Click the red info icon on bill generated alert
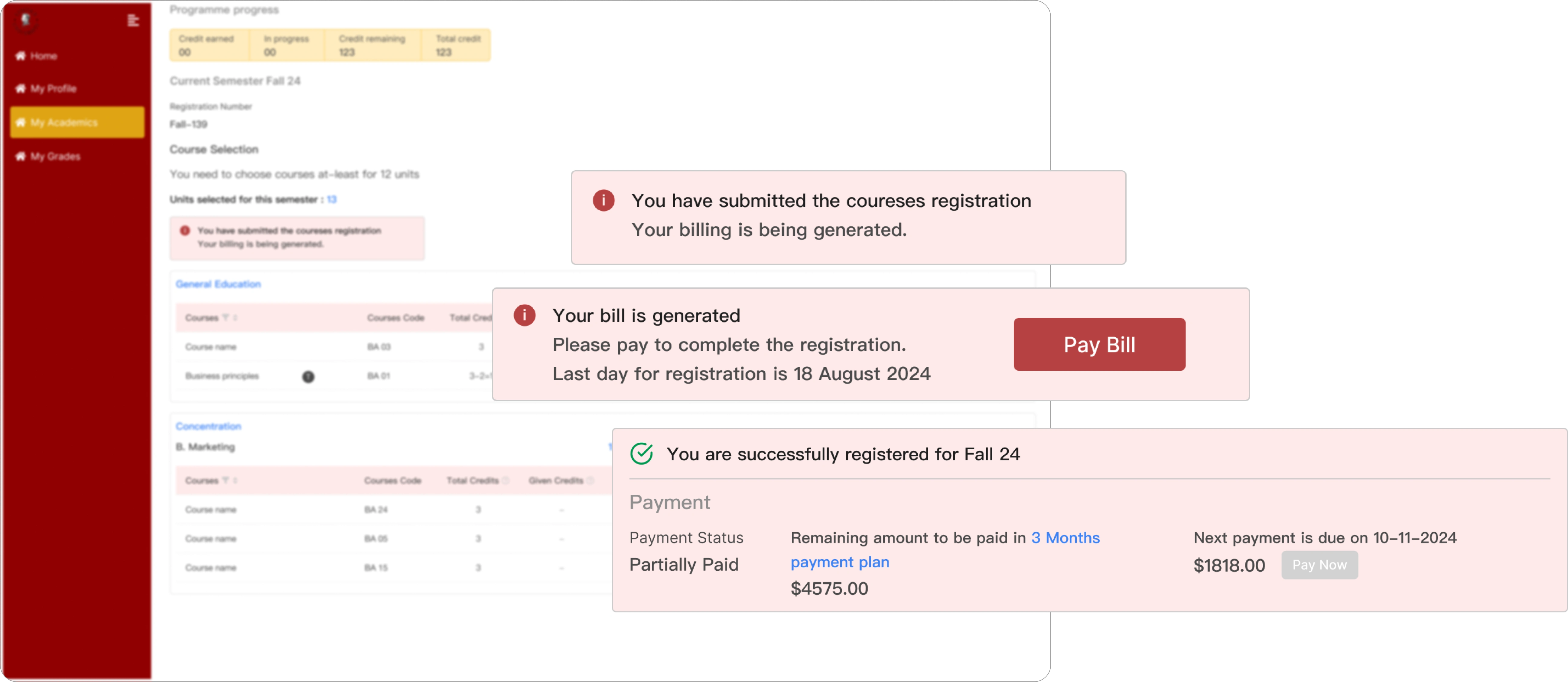Screen dimensions: 1568x682 [524, 315]
